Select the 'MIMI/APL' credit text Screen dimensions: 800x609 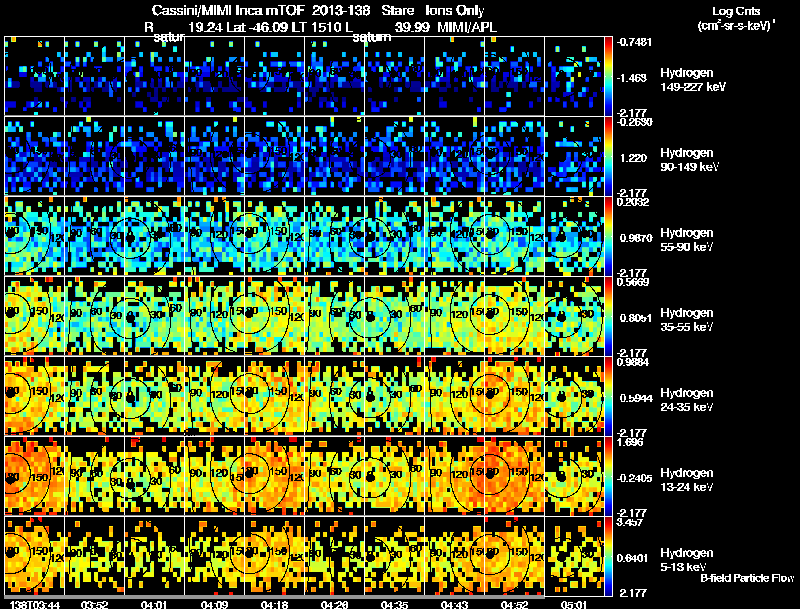point(467,27)
